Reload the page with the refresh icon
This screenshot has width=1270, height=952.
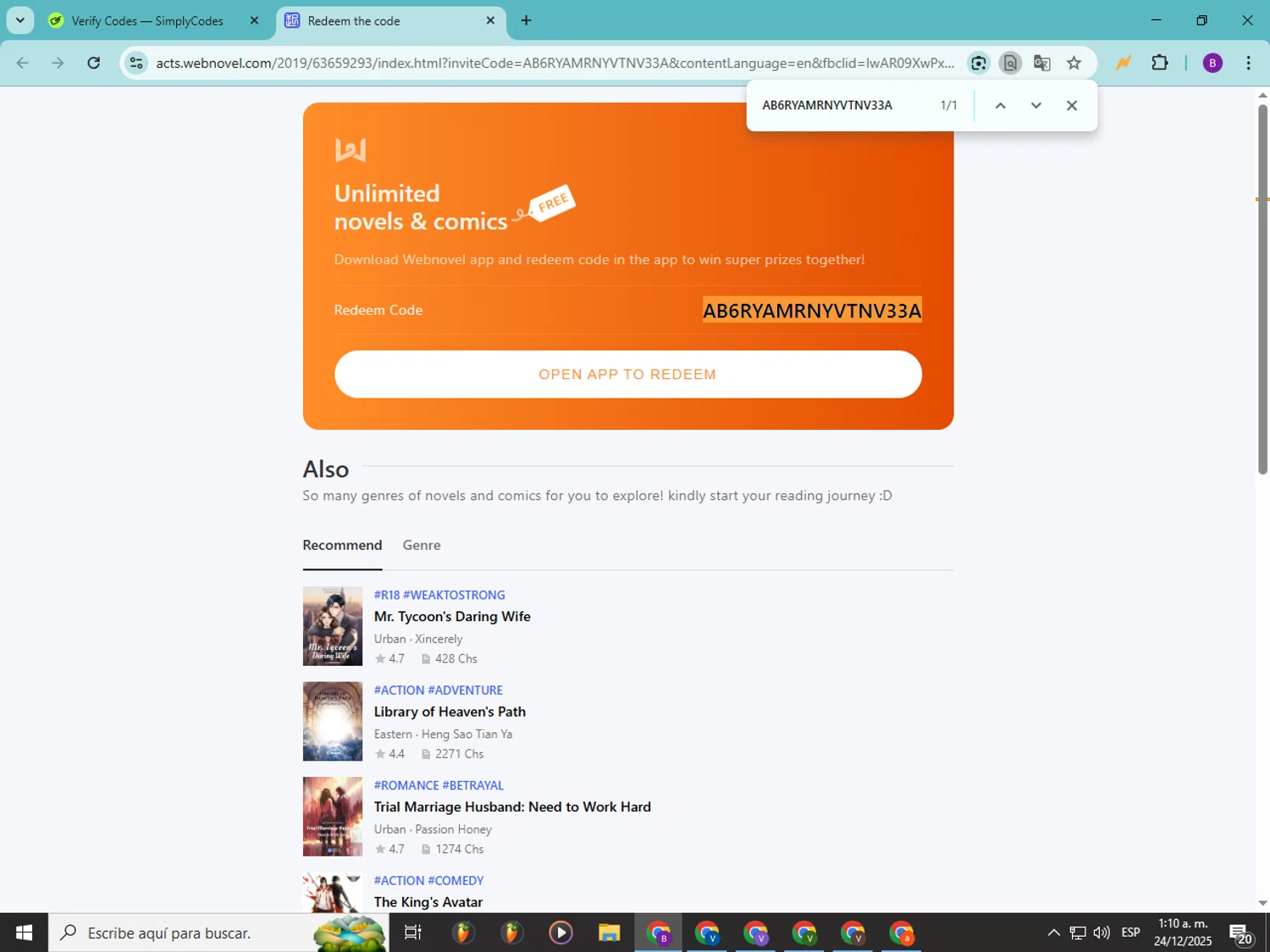click(x=94, y=63)
